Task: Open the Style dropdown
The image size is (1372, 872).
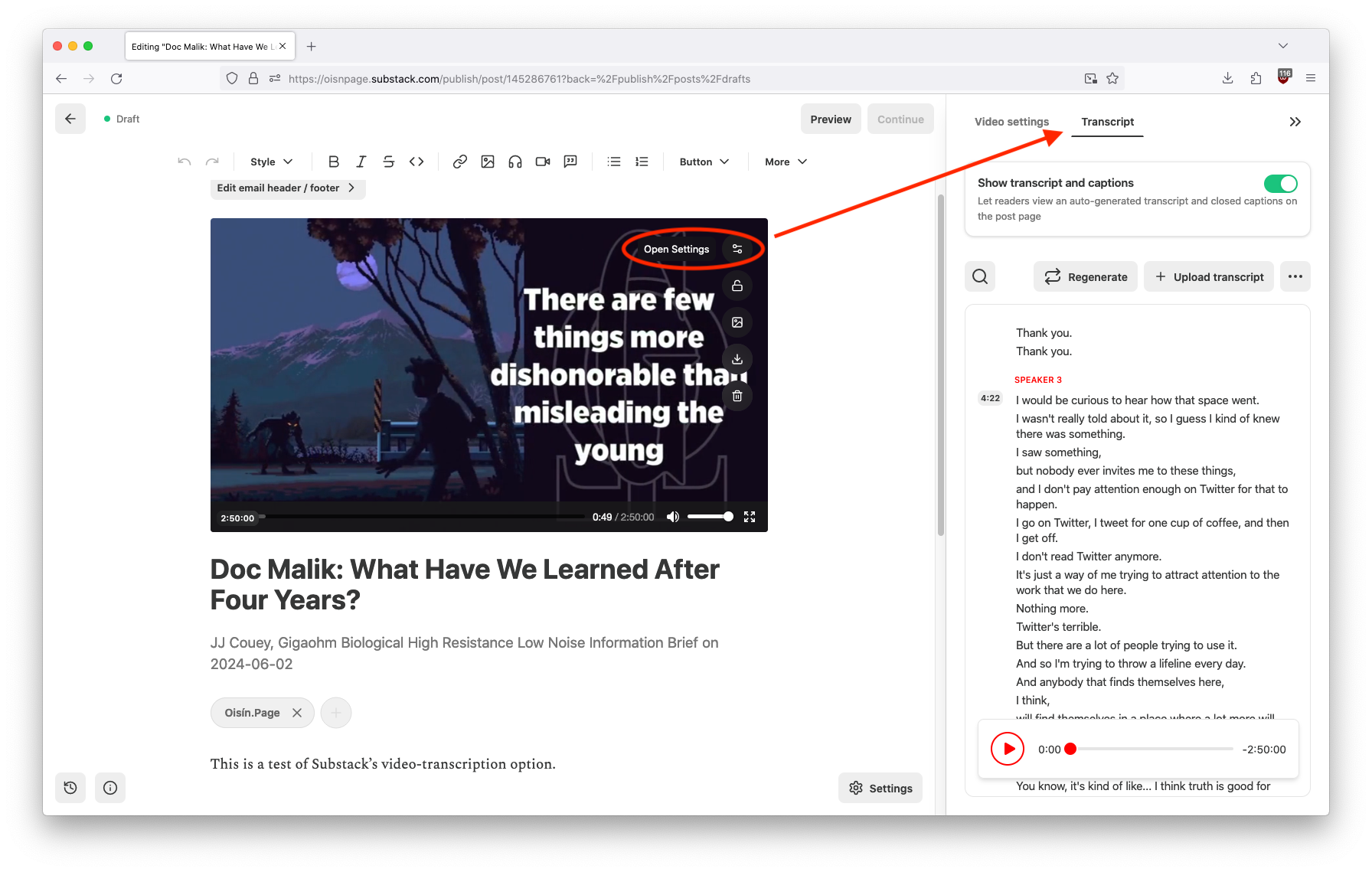Action: [272, 162]
